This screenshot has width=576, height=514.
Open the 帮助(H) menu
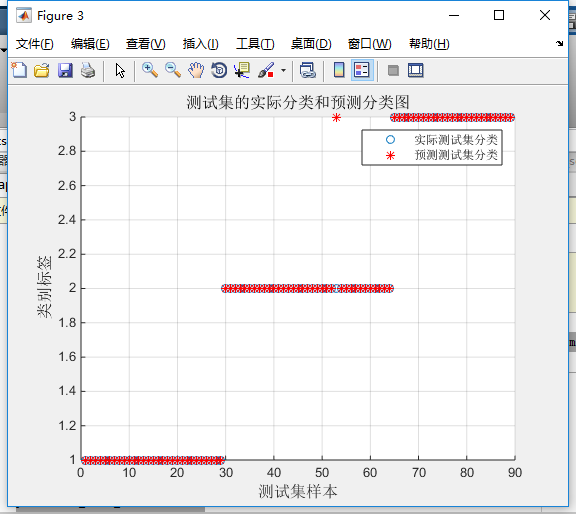click(429, 44)
